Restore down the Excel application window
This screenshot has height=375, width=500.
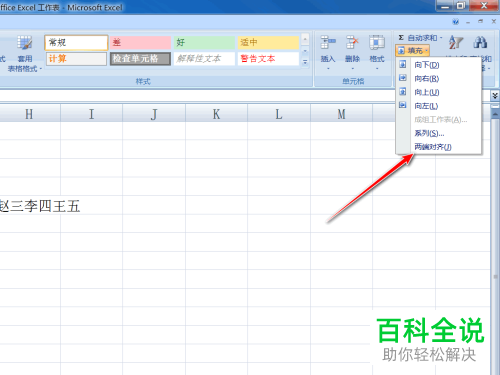click(461, 6)
